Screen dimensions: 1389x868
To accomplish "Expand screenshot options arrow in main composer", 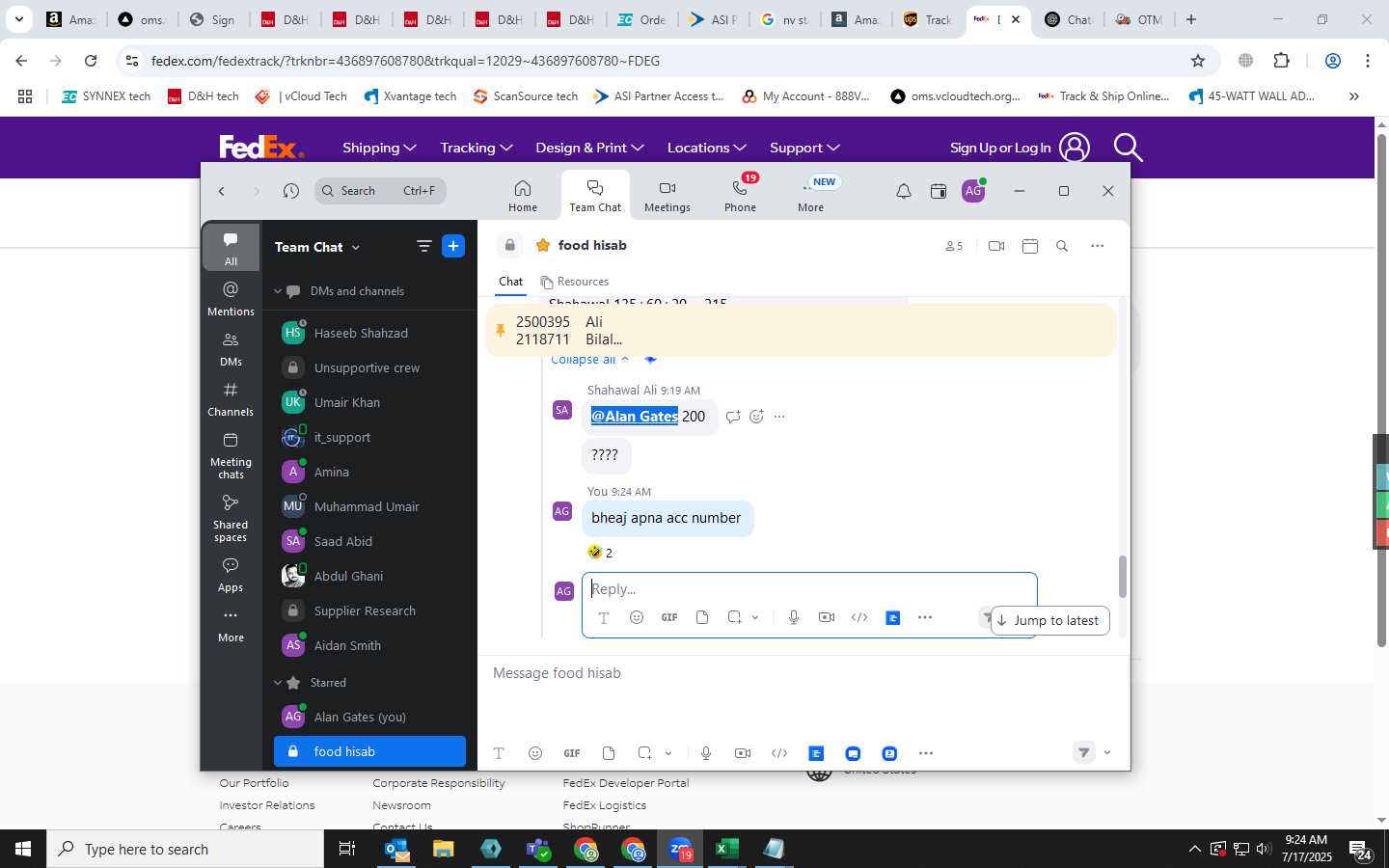I will pos(668,753).
